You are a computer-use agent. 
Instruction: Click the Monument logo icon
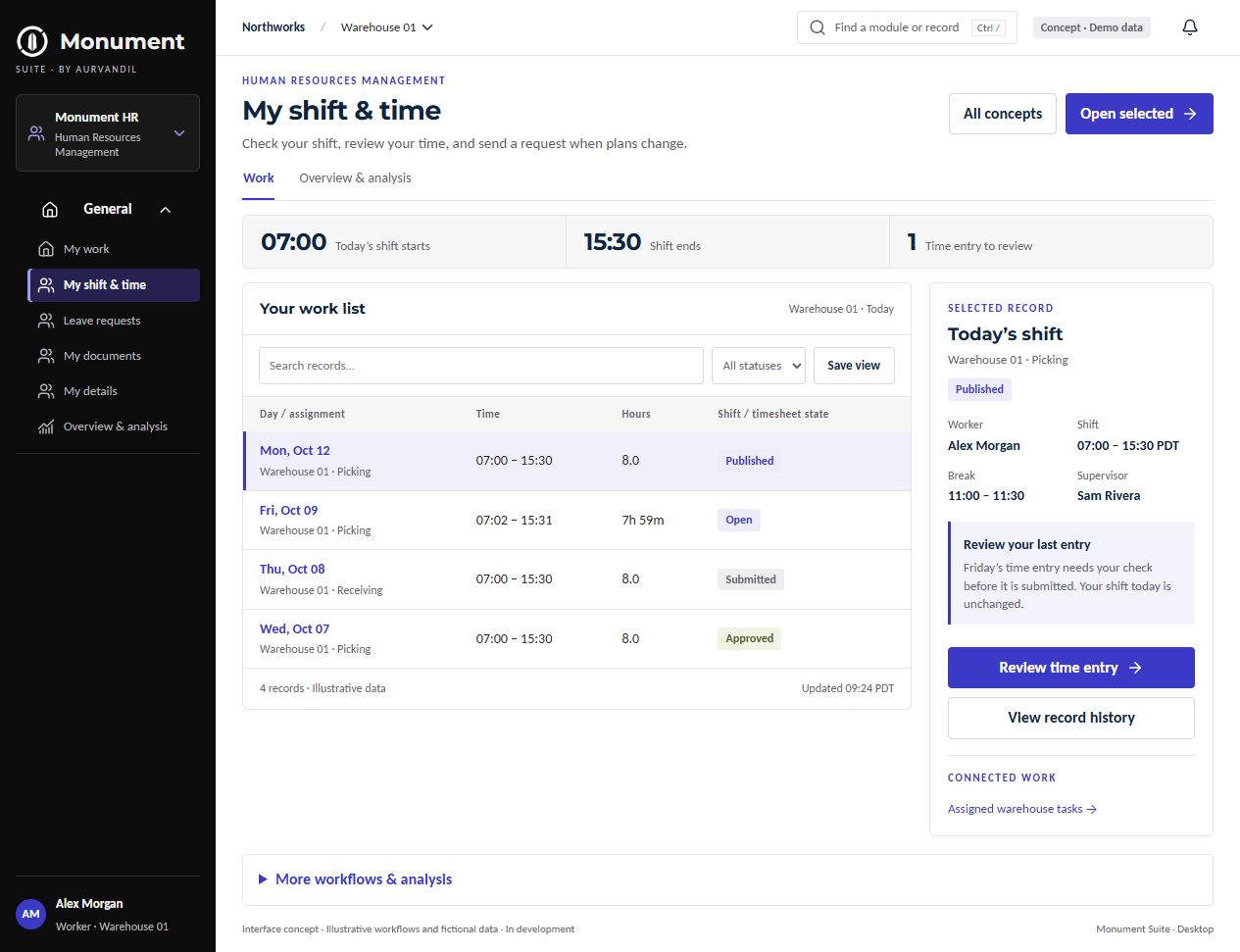click(32, 41)
